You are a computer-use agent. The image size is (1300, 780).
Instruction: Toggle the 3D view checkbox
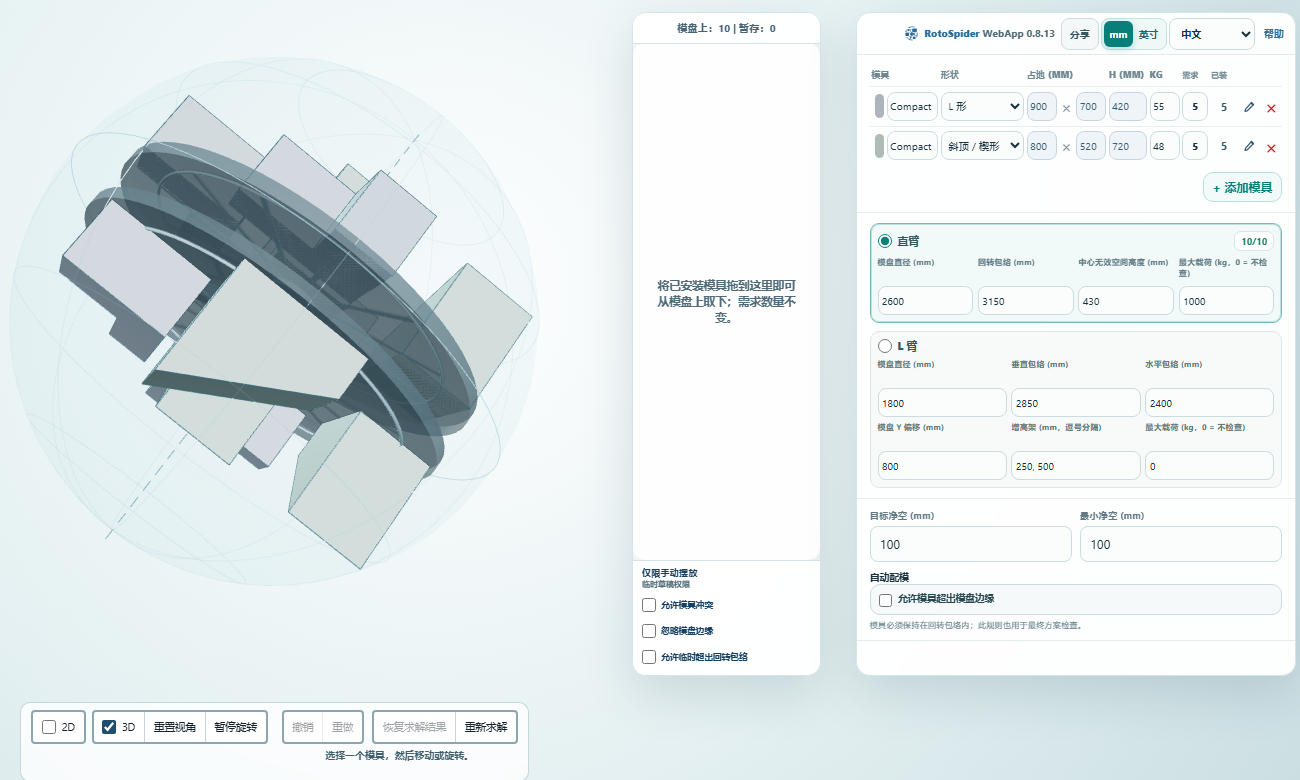coord(109,727)
